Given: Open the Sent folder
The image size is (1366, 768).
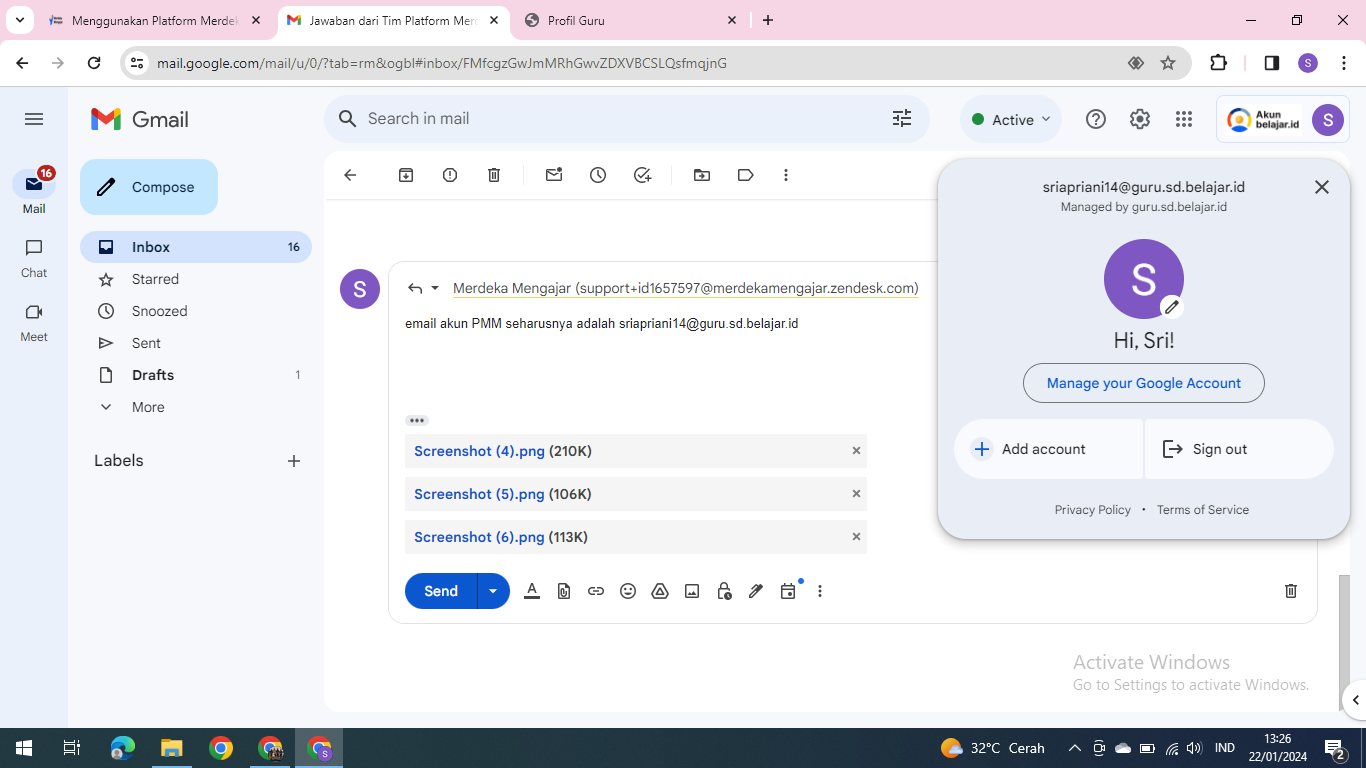Looking at the screenshot, I should point(146,343).
